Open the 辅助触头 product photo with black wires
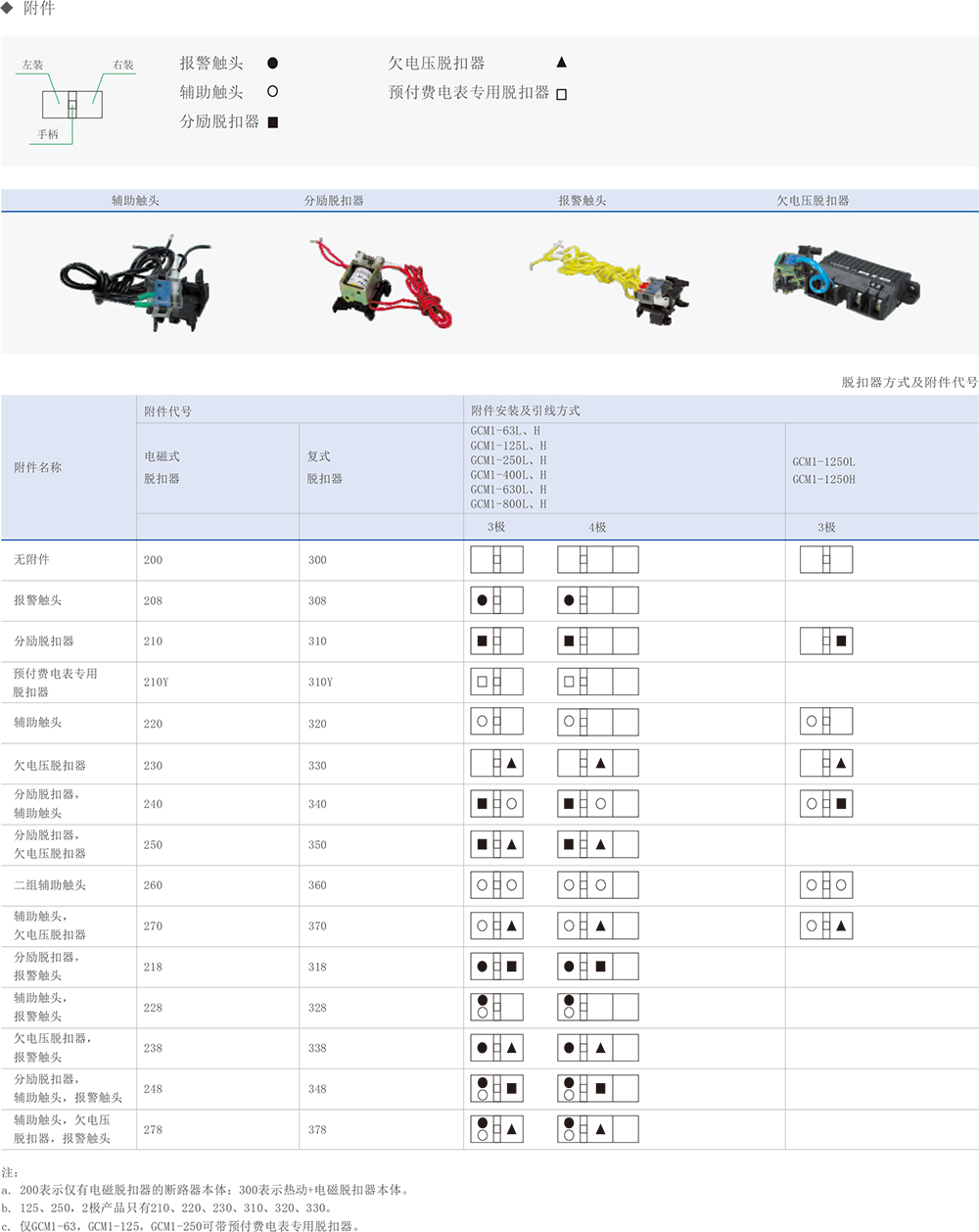Image resolution: width=979 pixels, height=1232 pixels. pyautogui.click(x=135, y=280)
